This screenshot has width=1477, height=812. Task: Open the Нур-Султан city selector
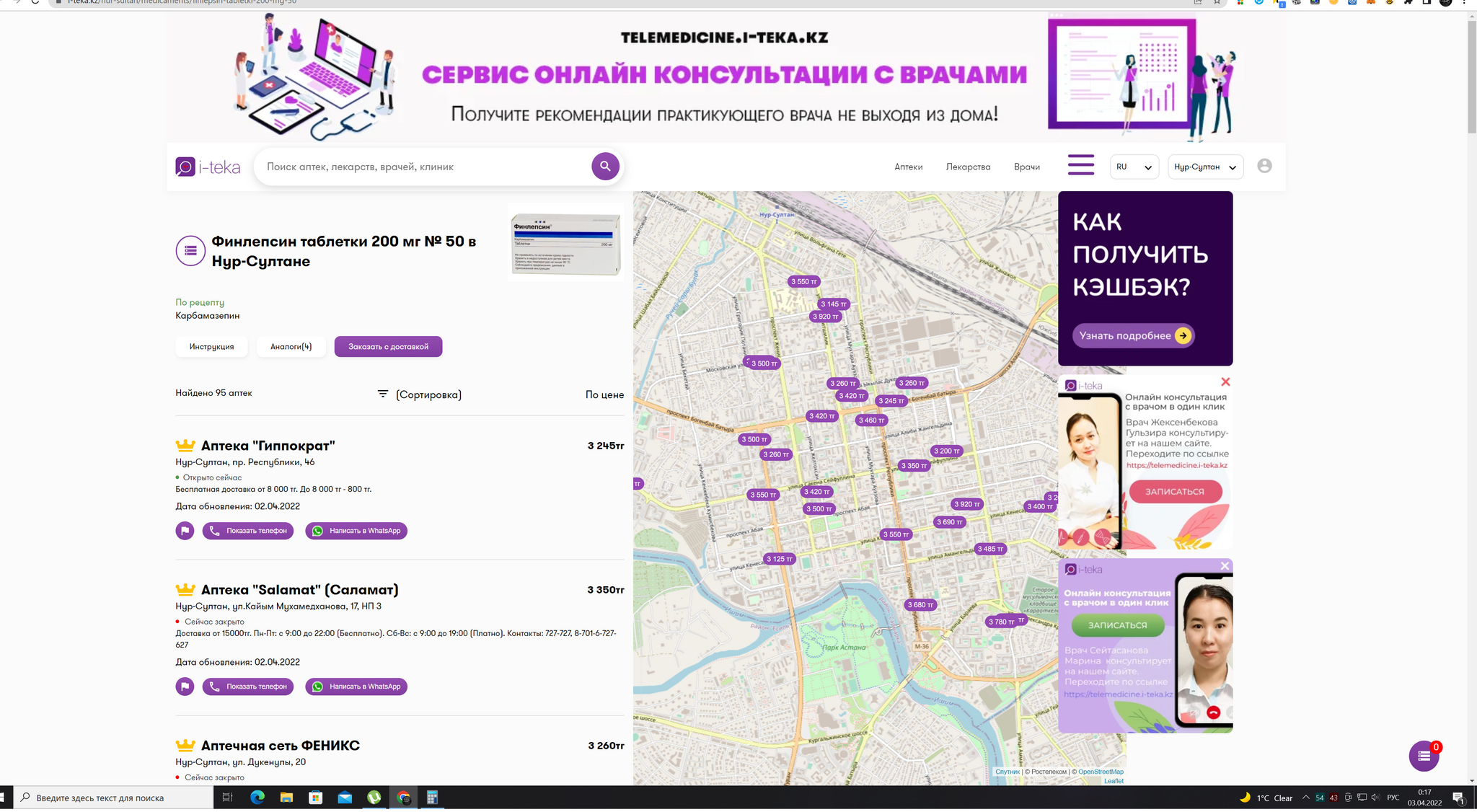tap(1204, 167)
